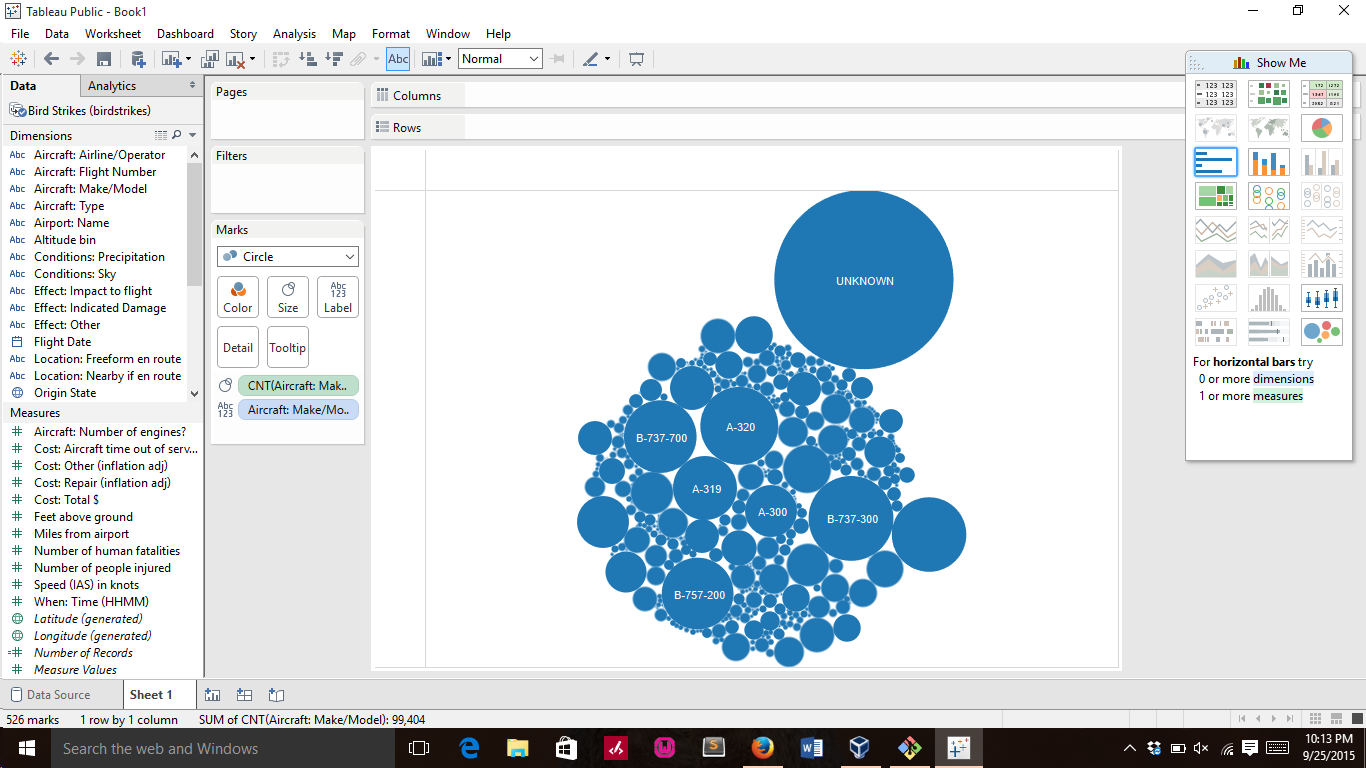Image resolution: width=1366 pixels, height=768 pixels.
Task: Select the Cost: Total $ measure
Action: [66, 500]
